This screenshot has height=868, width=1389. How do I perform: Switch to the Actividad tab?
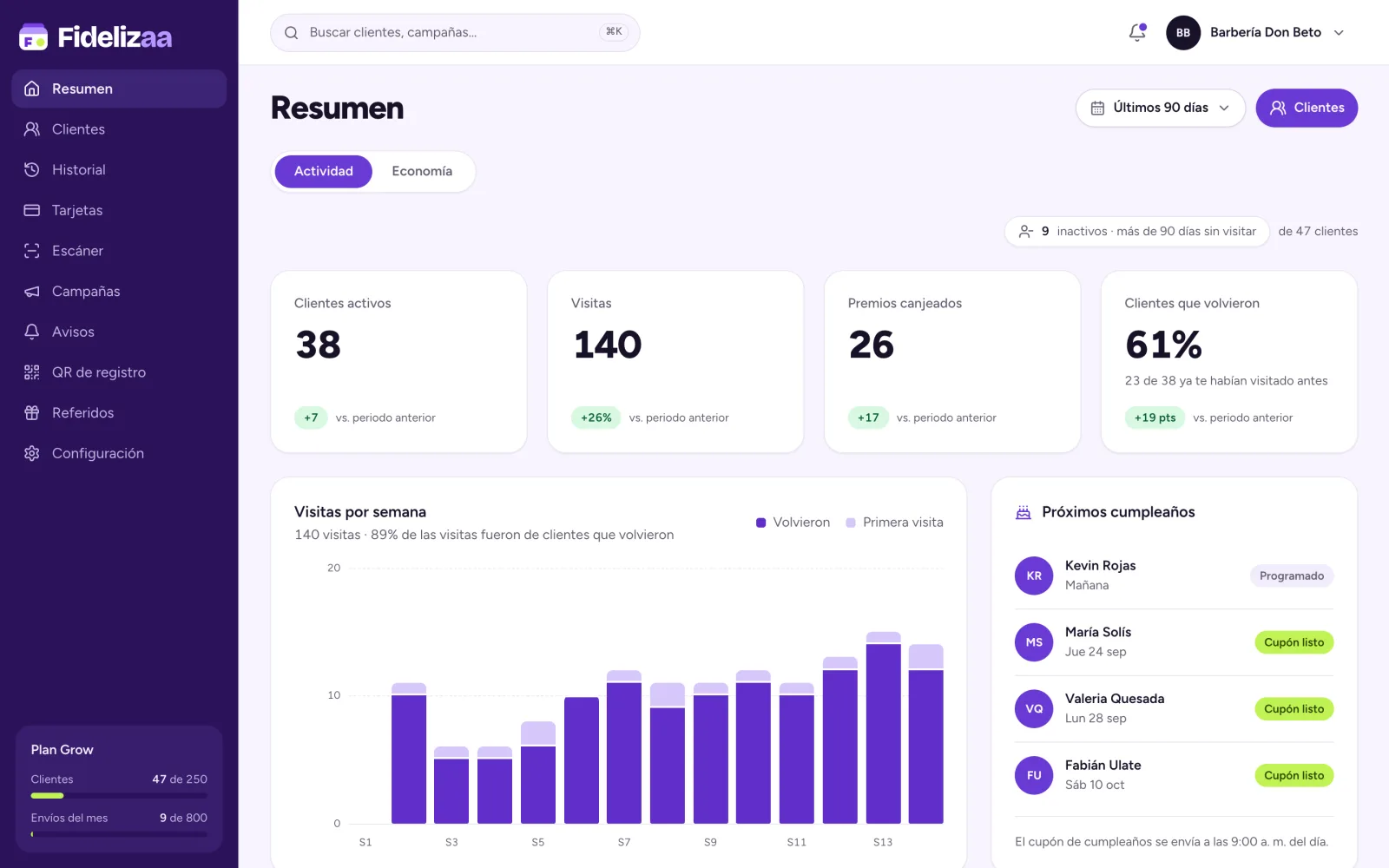324,171
